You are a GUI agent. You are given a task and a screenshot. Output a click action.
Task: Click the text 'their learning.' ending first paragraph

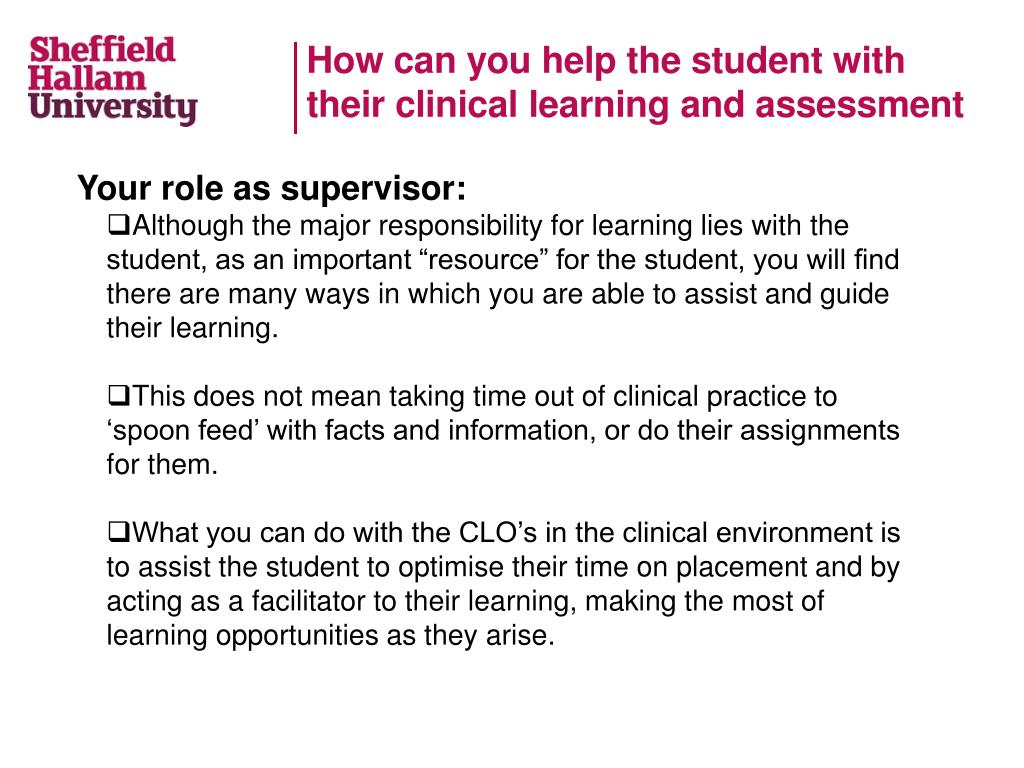coord(193,328)
